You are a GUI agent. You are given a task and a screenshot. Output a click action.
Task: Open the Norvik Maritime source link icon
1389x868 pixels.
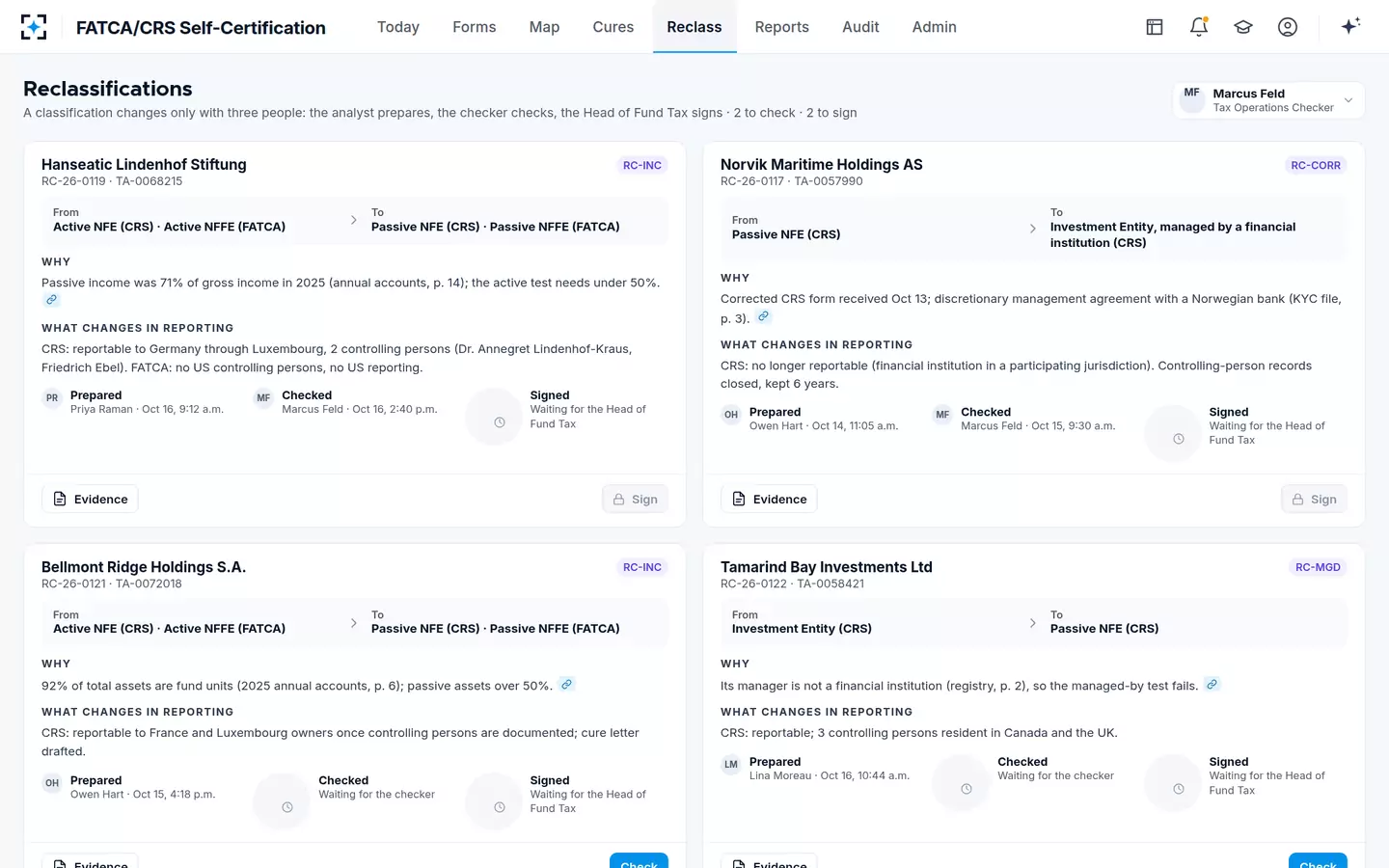763,316
